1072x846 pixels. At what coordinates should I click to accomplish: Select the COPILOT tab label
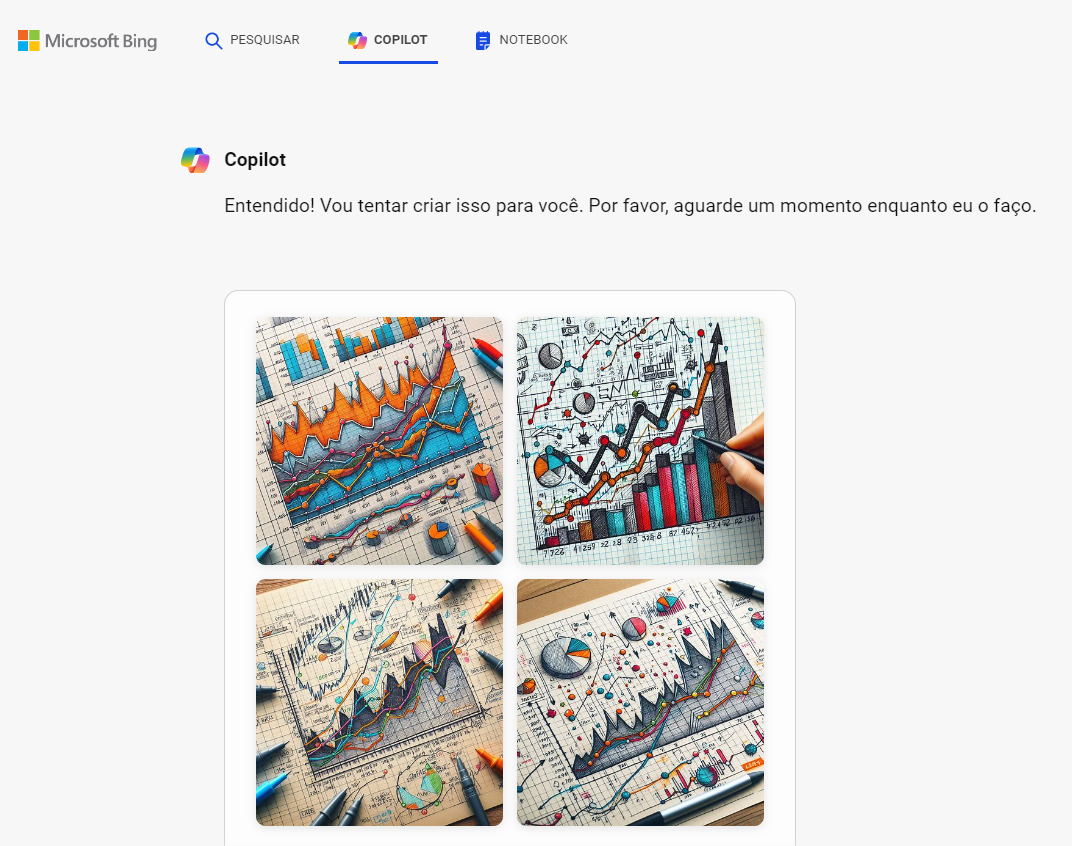click(400, 40)
